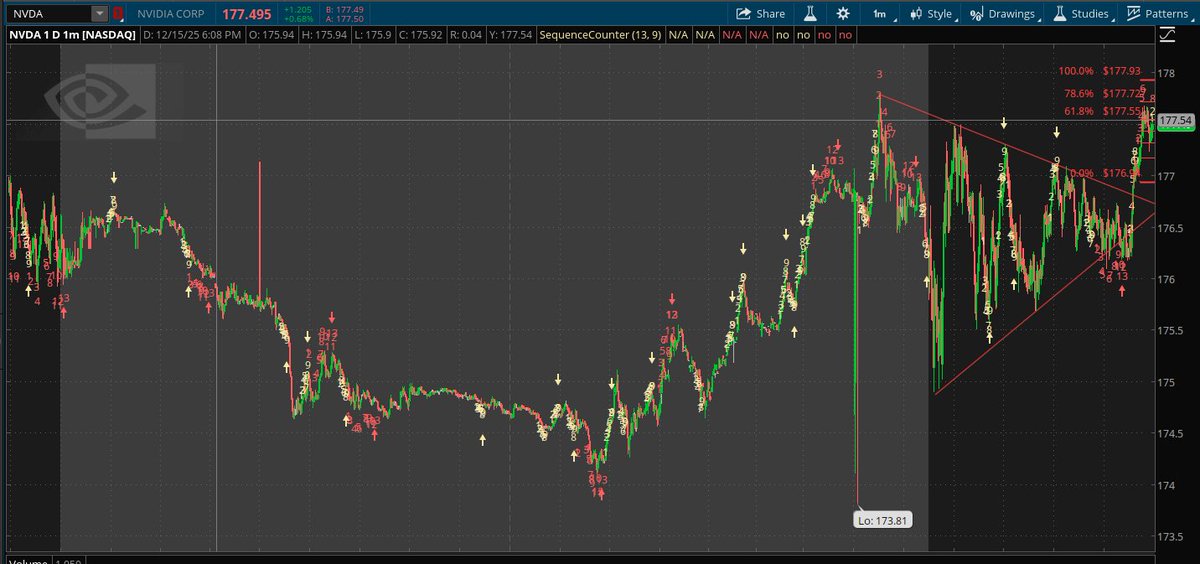The height and width of the screenshot is (564, 1200).
Task: Open the Style menu
Action: [x=930, y=14]
